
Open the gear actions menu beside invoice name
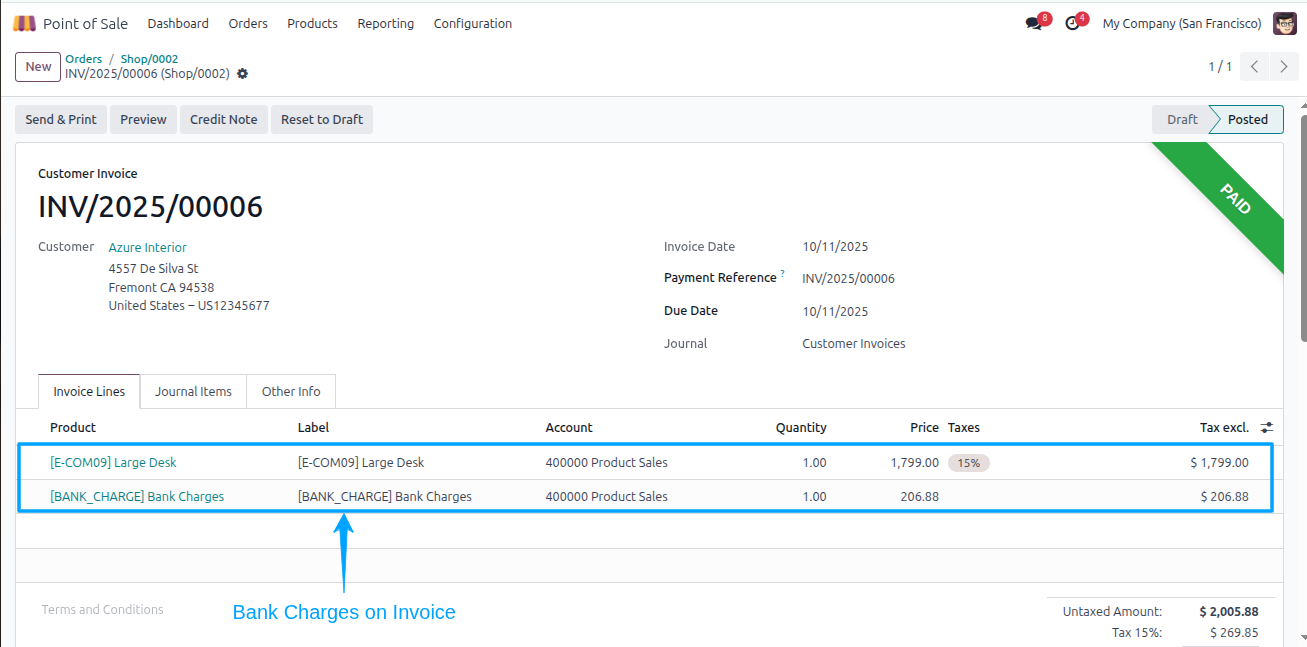pos(242,74)
